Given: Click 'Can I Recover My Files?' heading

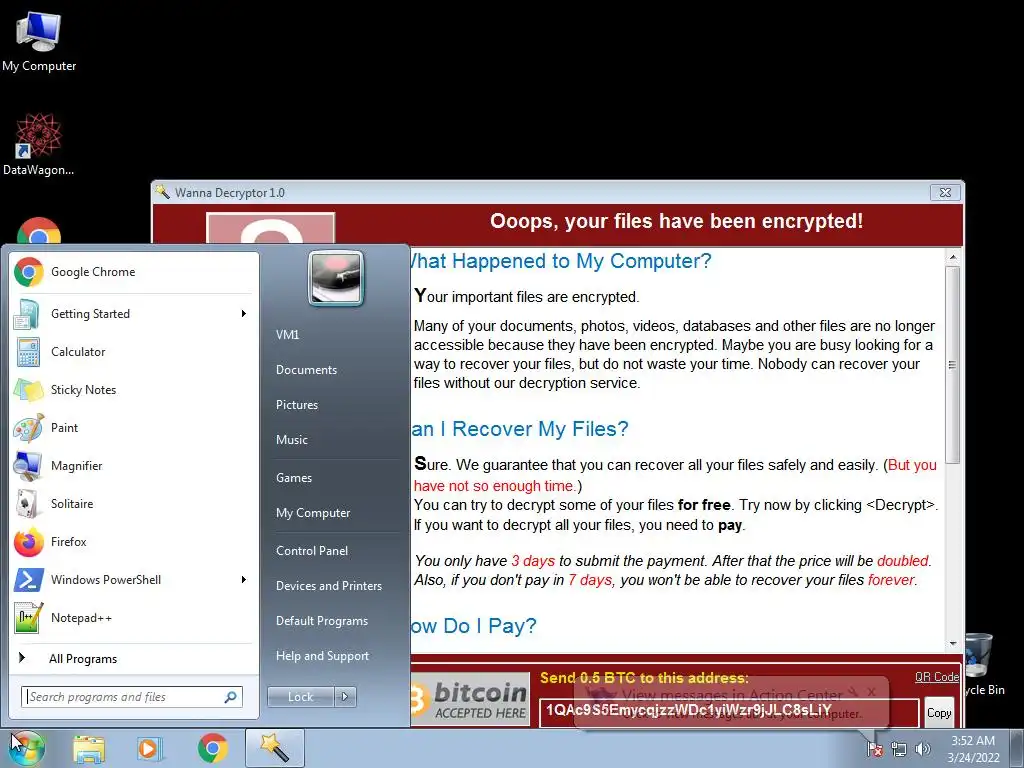Looking at the screenshot, I should (520, 429).
